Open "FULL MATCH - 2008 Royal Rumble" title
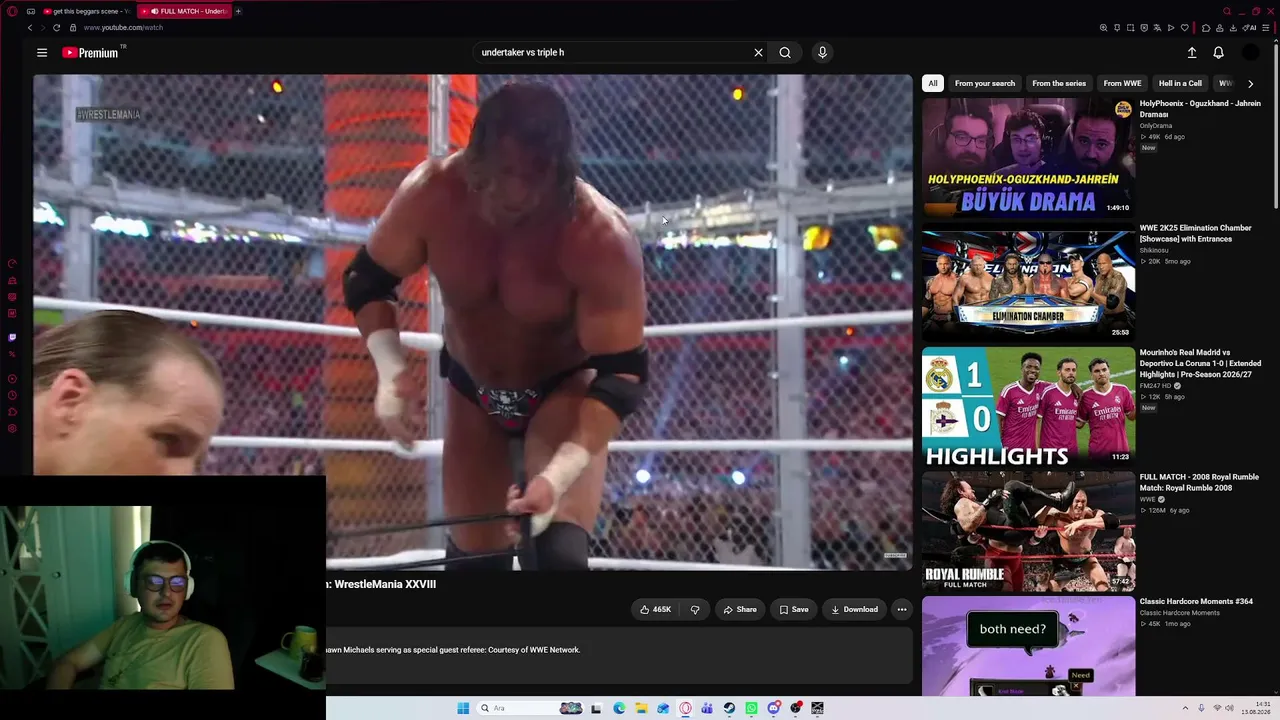This screenshot has width=1280, height=720. (x=1199, y=482)
